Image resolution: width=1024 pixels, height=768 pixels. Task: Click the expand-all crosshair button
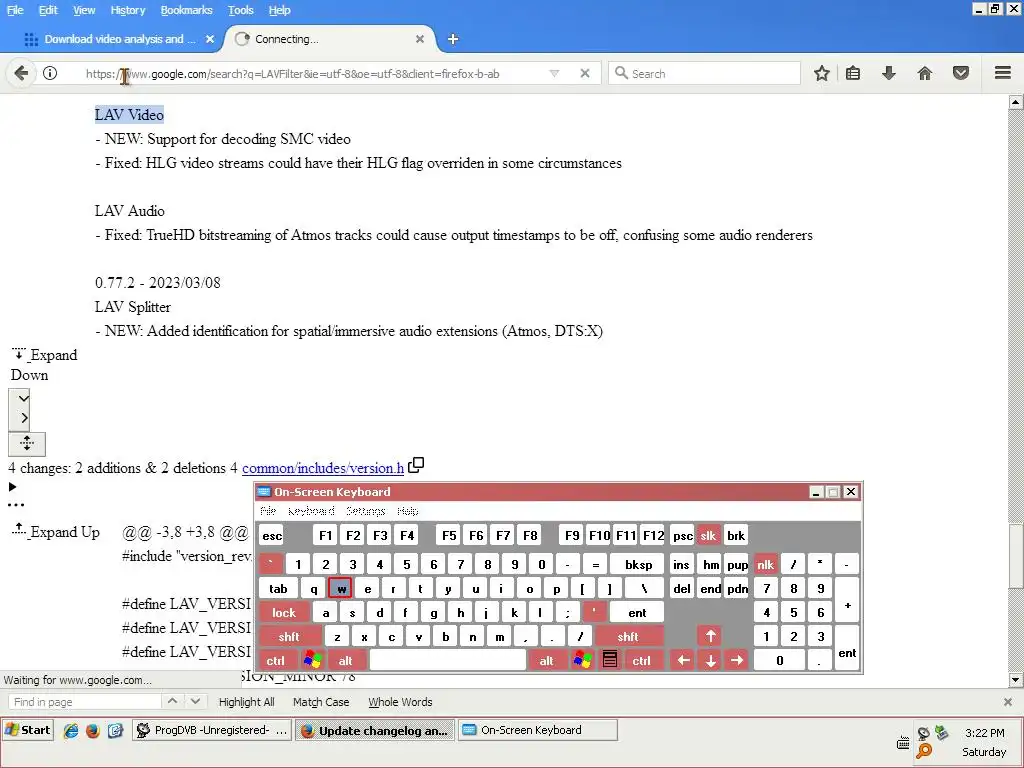point(27,444)
